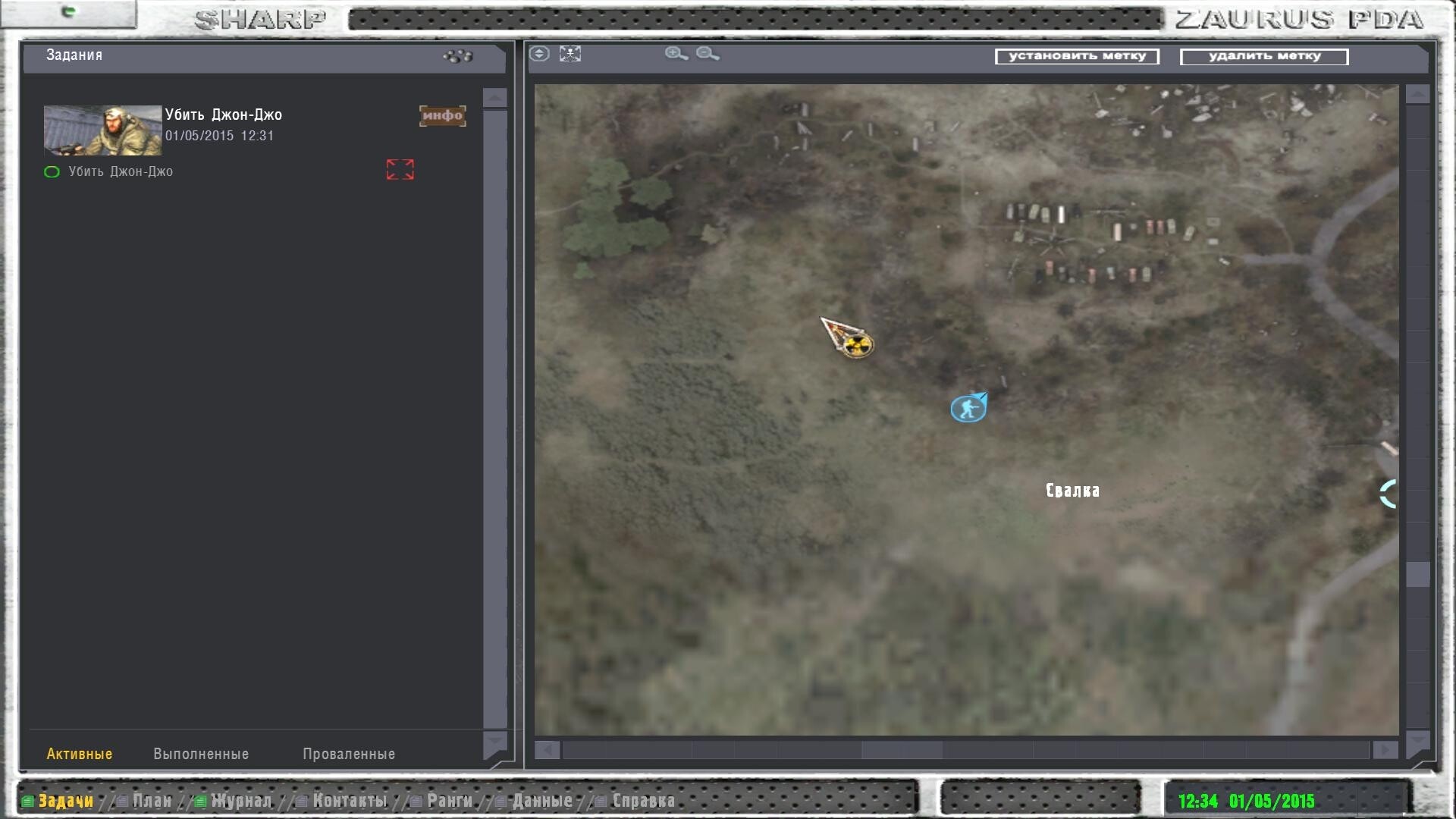Viewport: 1456px width, 819px height.
Task: Click the map left scroll arrow
Action: (547, 750)
